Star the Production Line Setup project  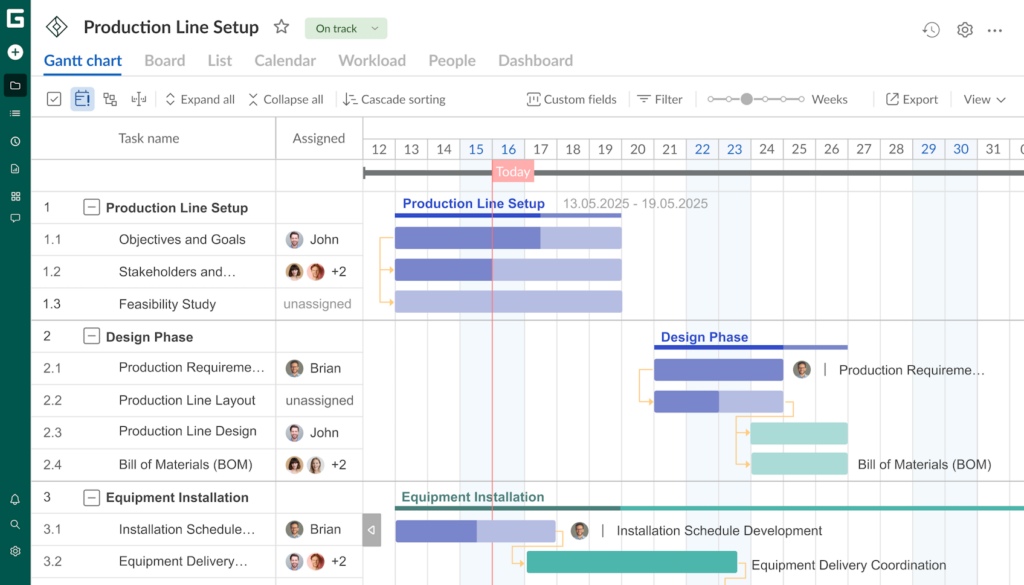[282, 28]
